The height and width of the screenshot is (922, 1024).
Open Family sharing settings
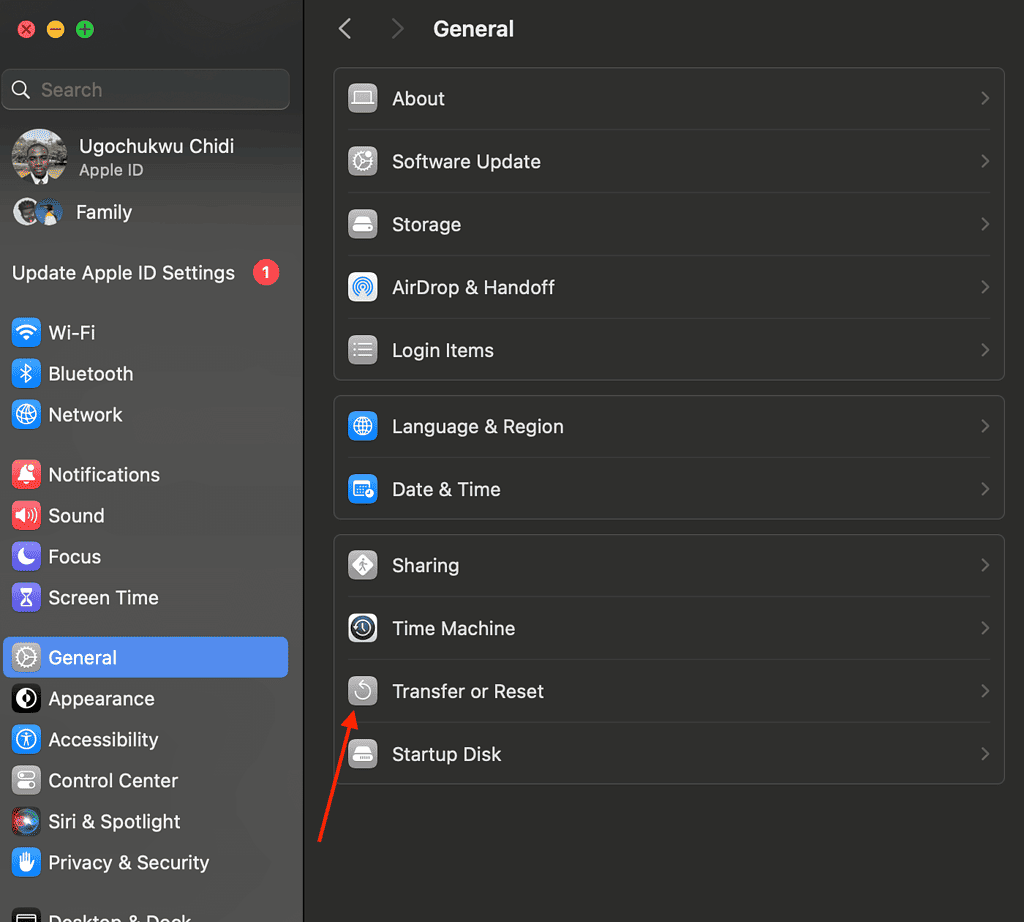[103, 212]
